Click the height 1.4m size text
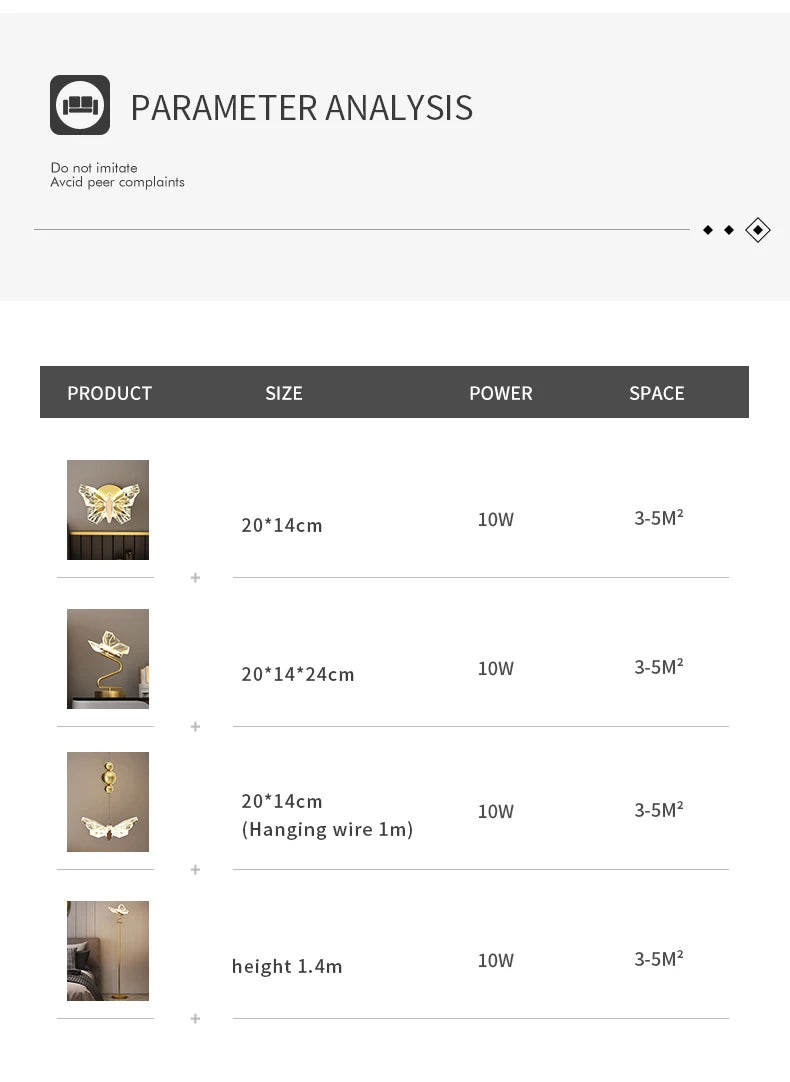 click(x=287, y=966)
